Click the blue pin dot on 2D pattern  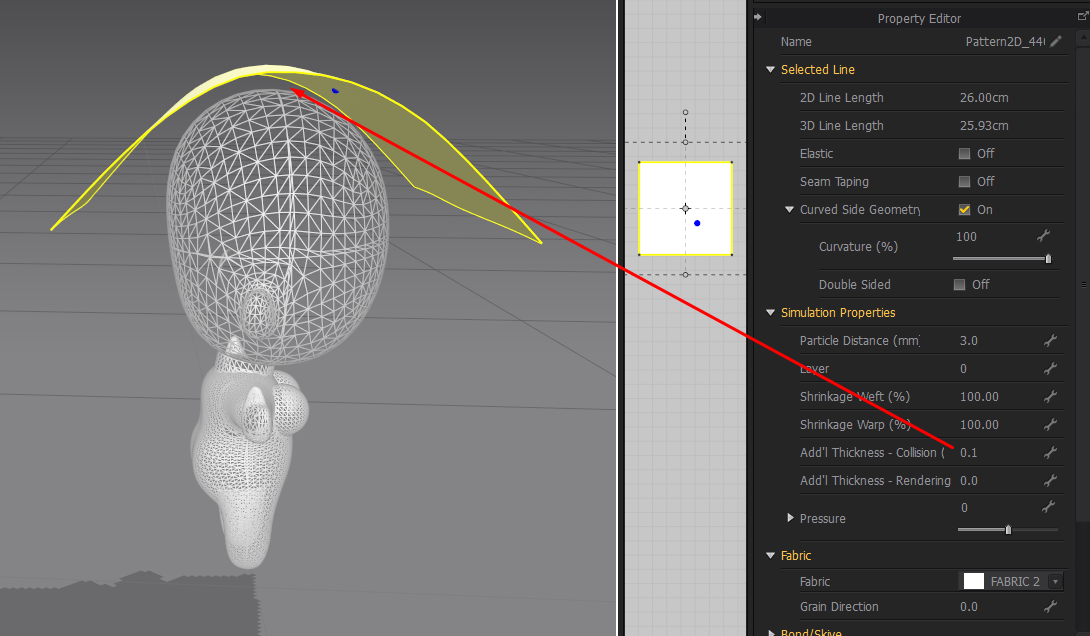pyautogui.click(x=697, y=223)
